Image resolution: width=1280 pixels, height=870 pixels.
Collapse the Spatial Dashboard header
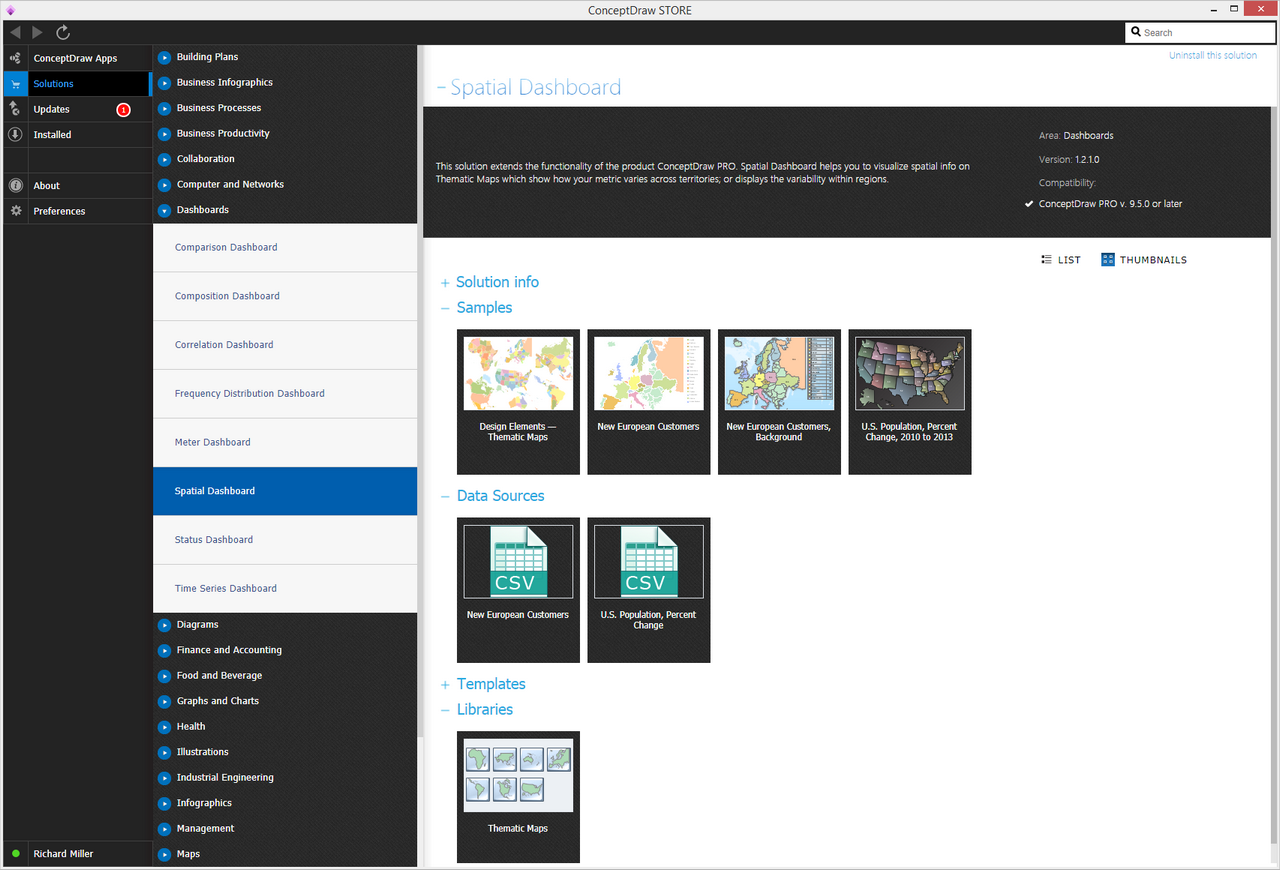441,88
